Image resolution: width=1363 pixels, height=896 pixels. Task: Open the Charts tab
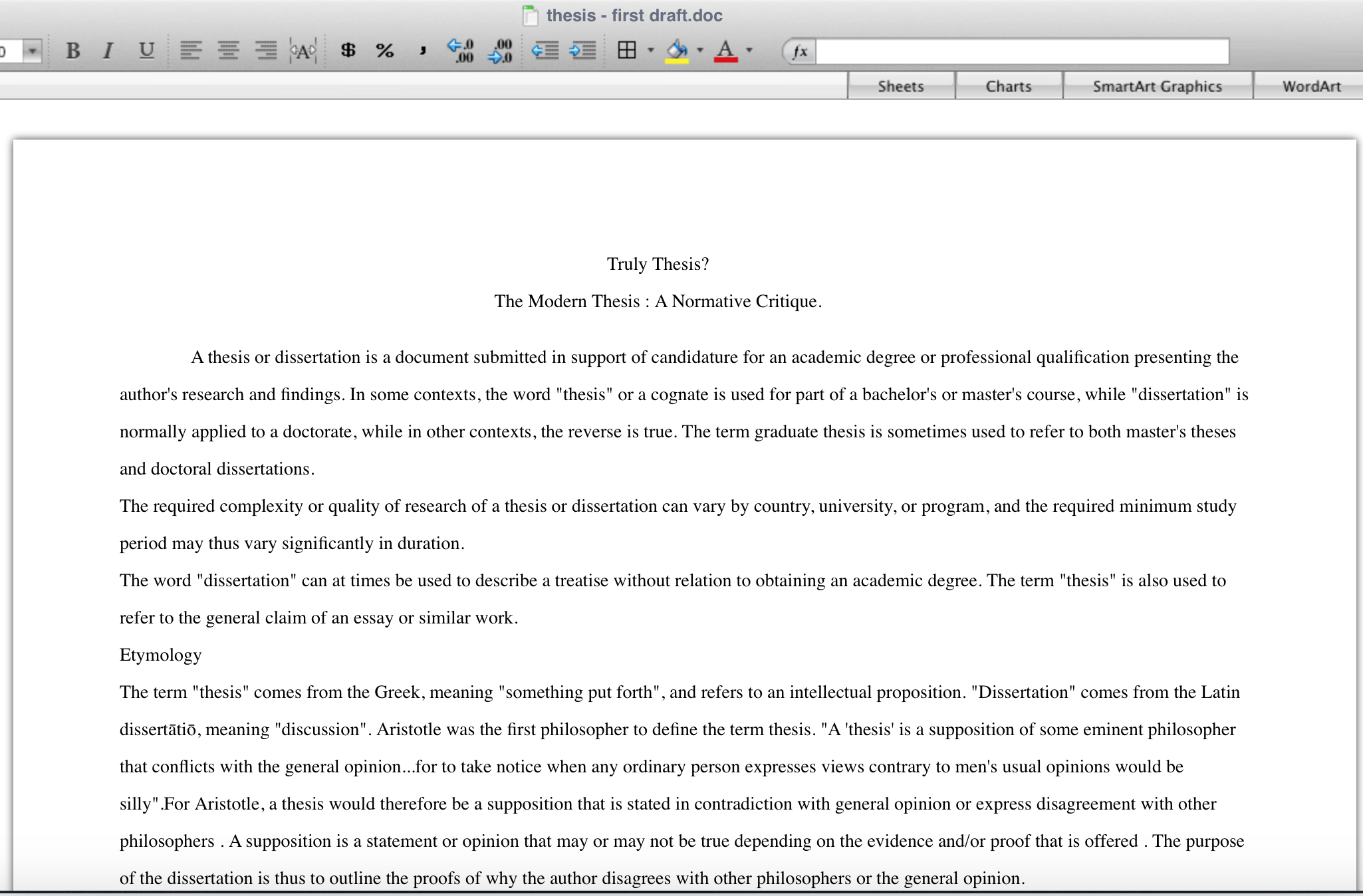(1009, 86)
